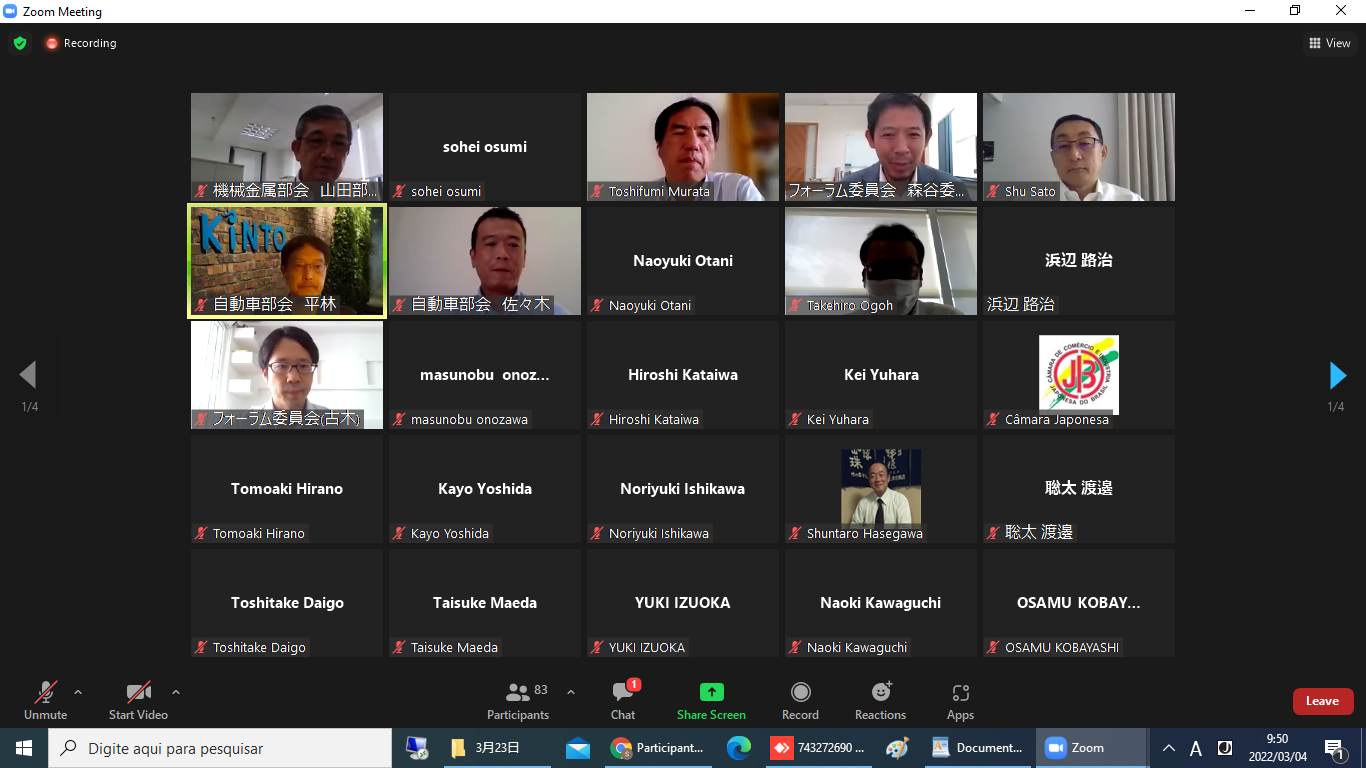Toggle Start Video camera on

click(x=138, y=700)
